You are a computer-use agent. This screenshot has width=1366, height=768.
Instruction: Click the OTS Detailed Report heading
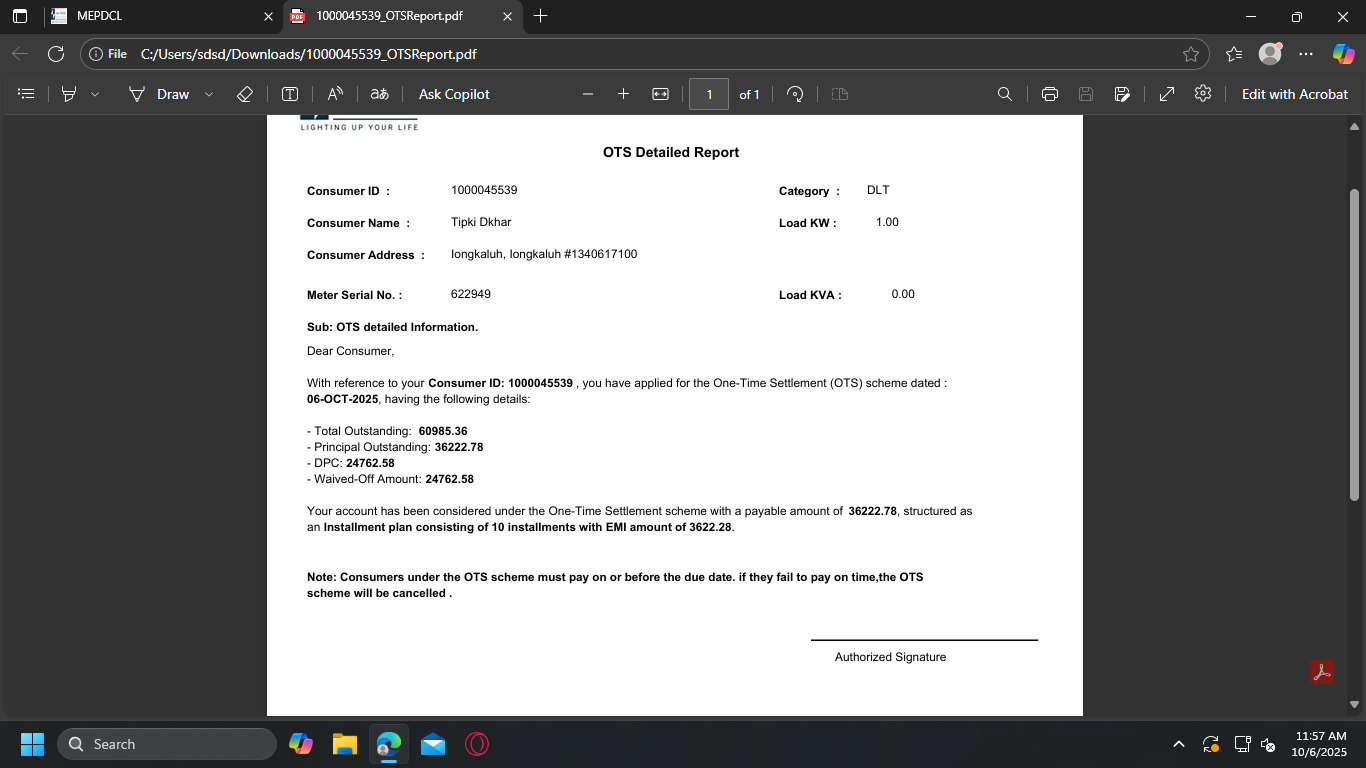point(671,153)
